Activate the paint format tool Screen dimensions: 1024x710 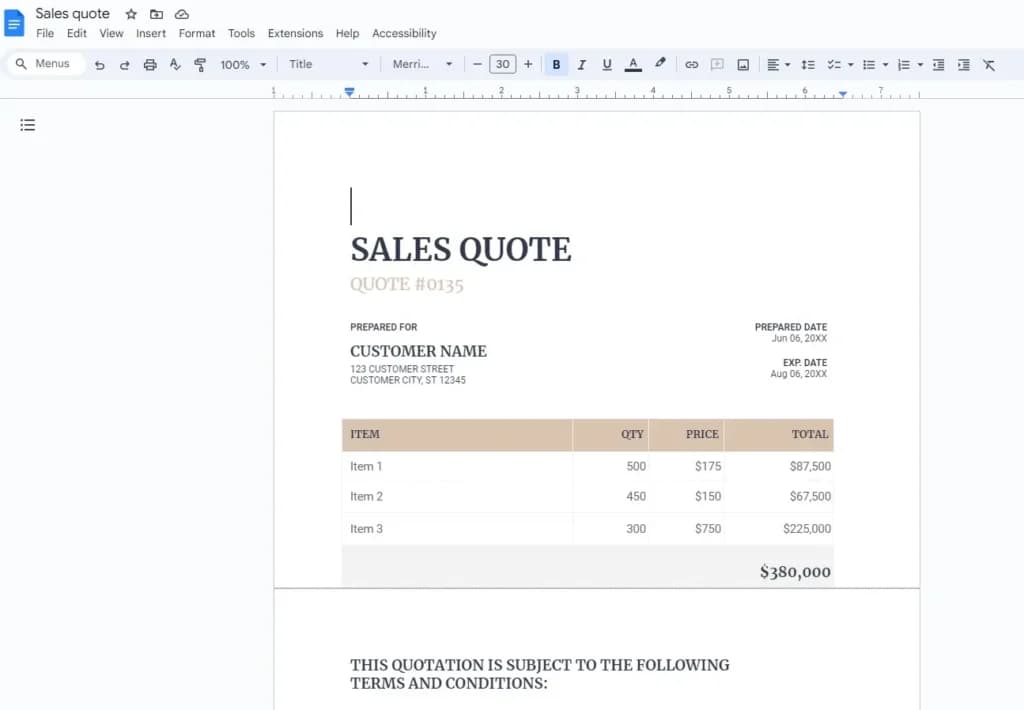200,65
